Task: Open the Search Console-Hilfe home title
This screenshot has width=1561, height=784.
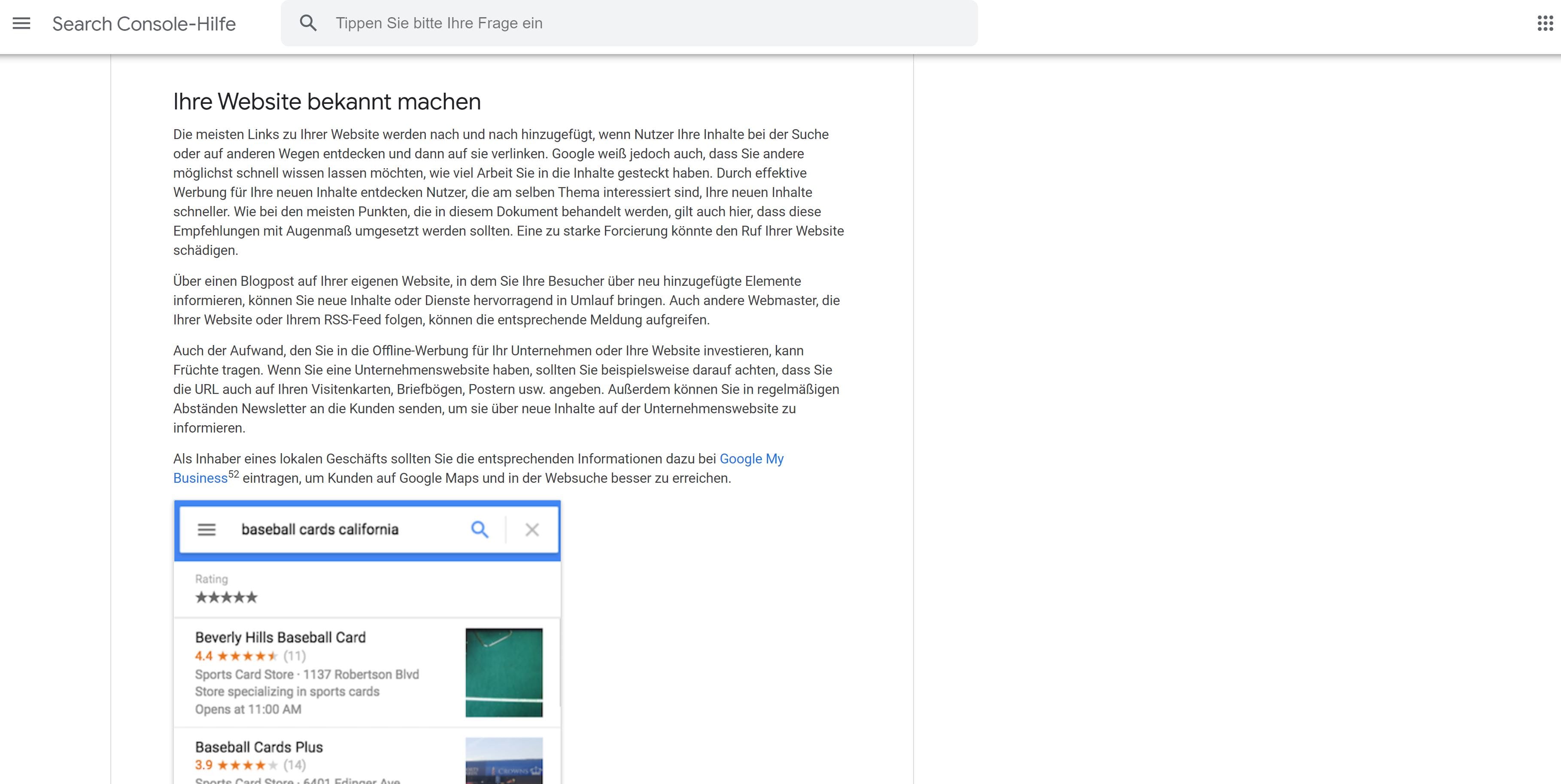Action: [x=144, y=24]
